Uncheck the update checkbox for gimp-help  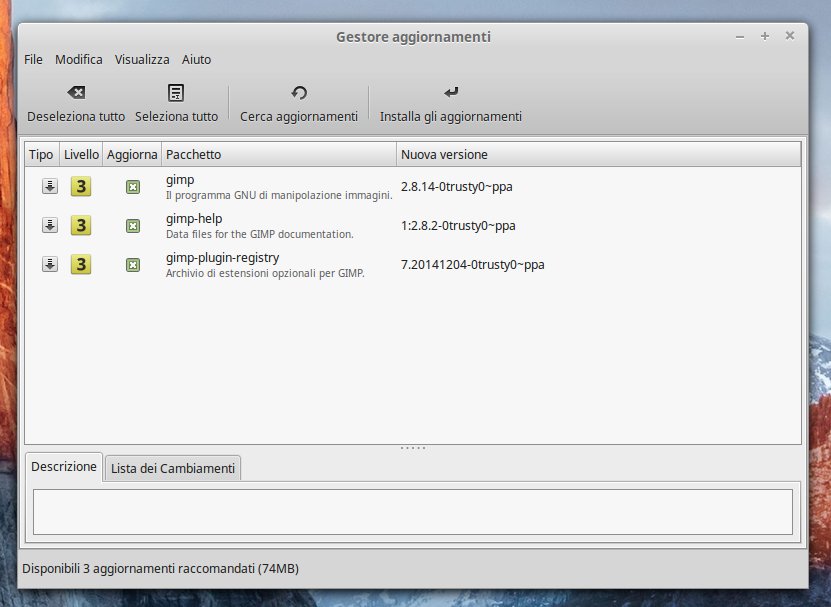pos(133,226)
